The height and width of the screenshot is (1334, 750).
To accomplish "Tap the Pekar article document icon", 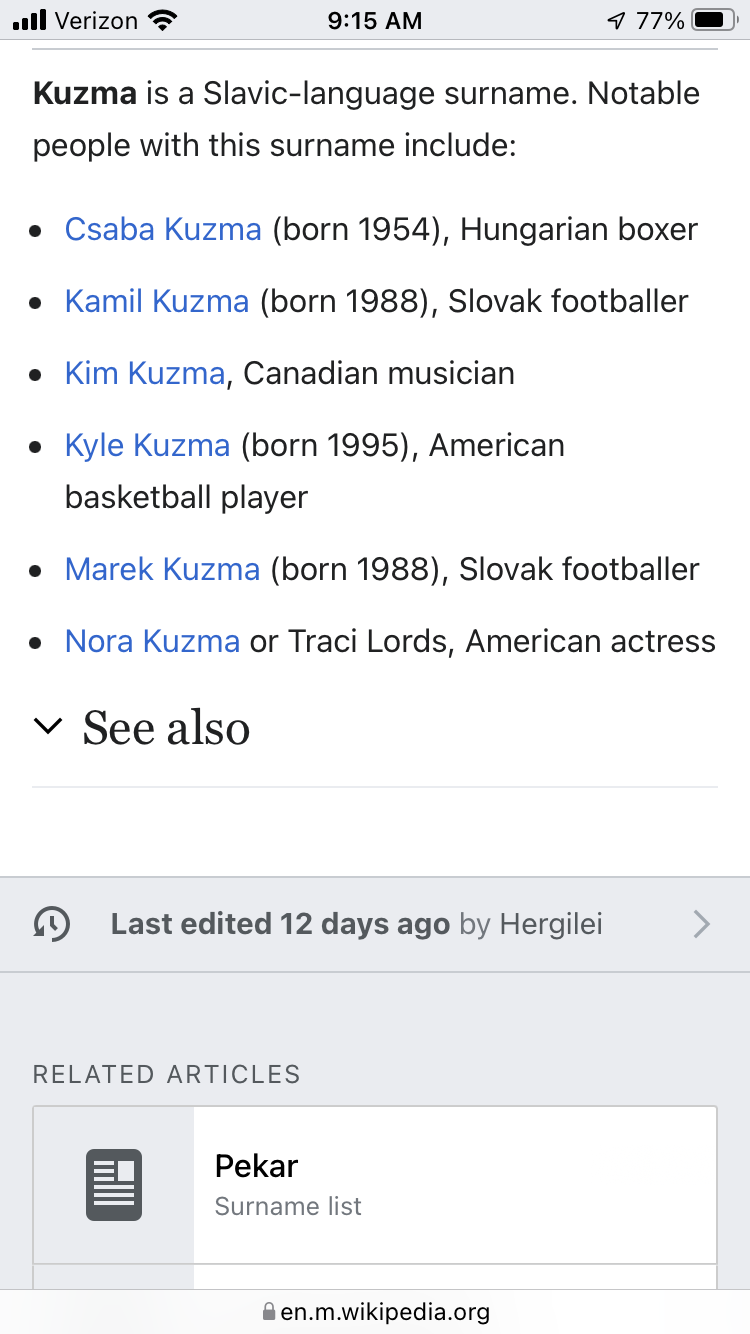I will tap(114, 1185).
